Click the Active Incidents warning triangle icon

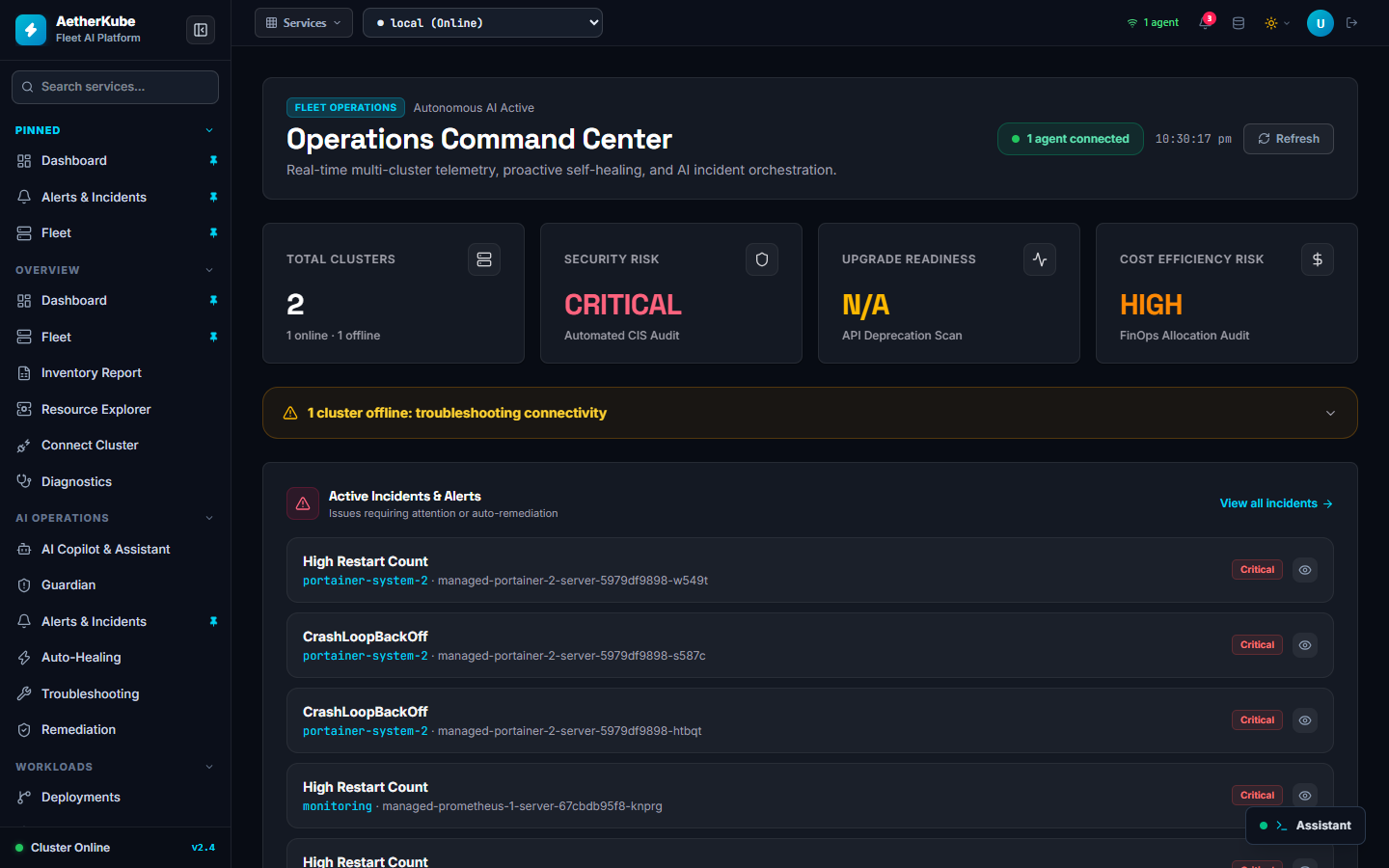[x=303, y=503]
